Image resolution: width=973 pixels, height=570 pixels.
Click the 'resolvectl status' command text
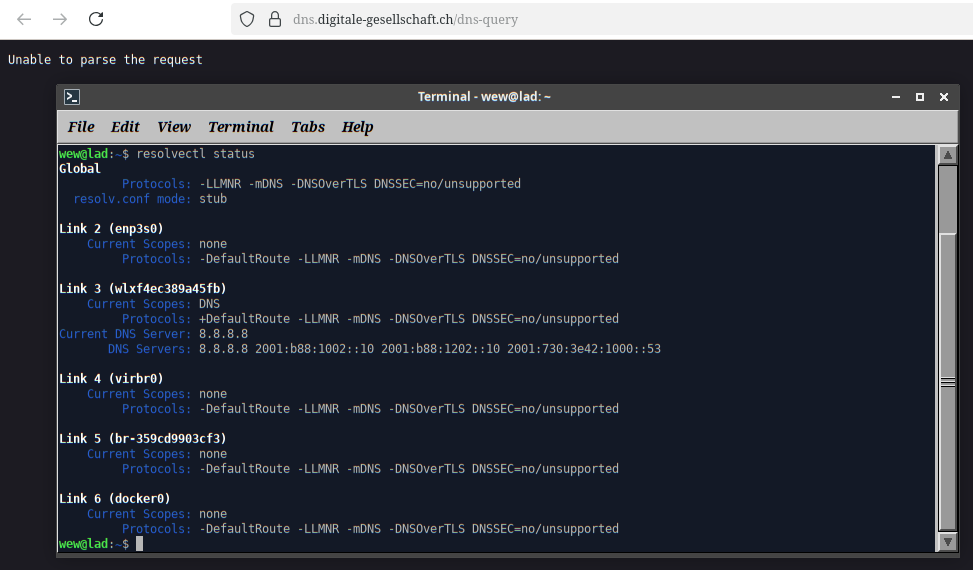point(195,154)
